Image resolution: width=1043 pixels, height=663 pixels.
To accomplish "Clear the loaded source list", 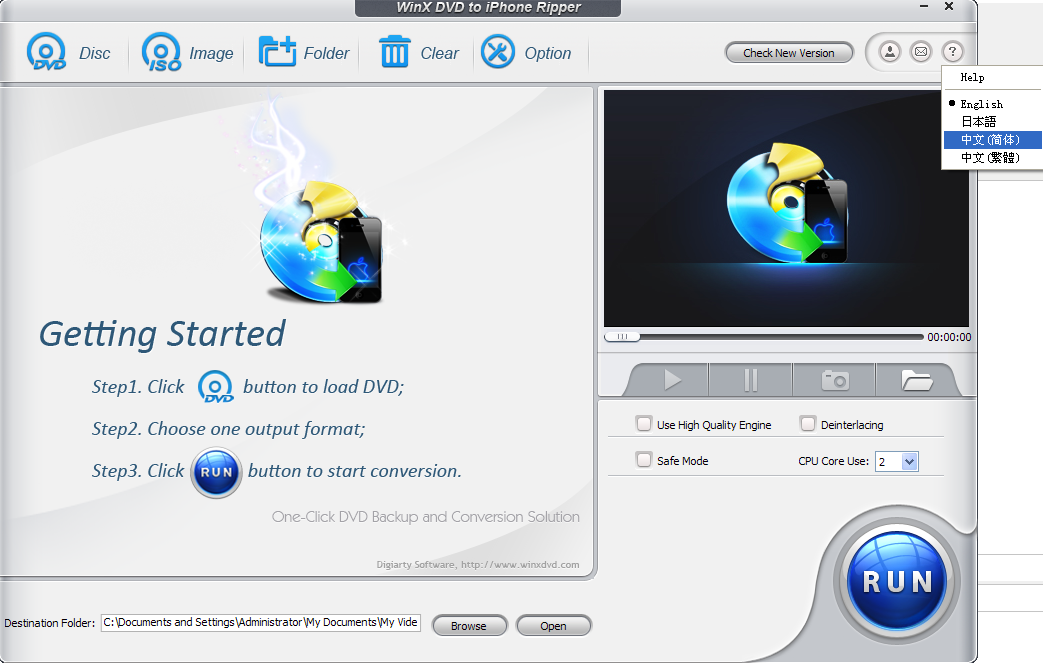I will [418, 52].
